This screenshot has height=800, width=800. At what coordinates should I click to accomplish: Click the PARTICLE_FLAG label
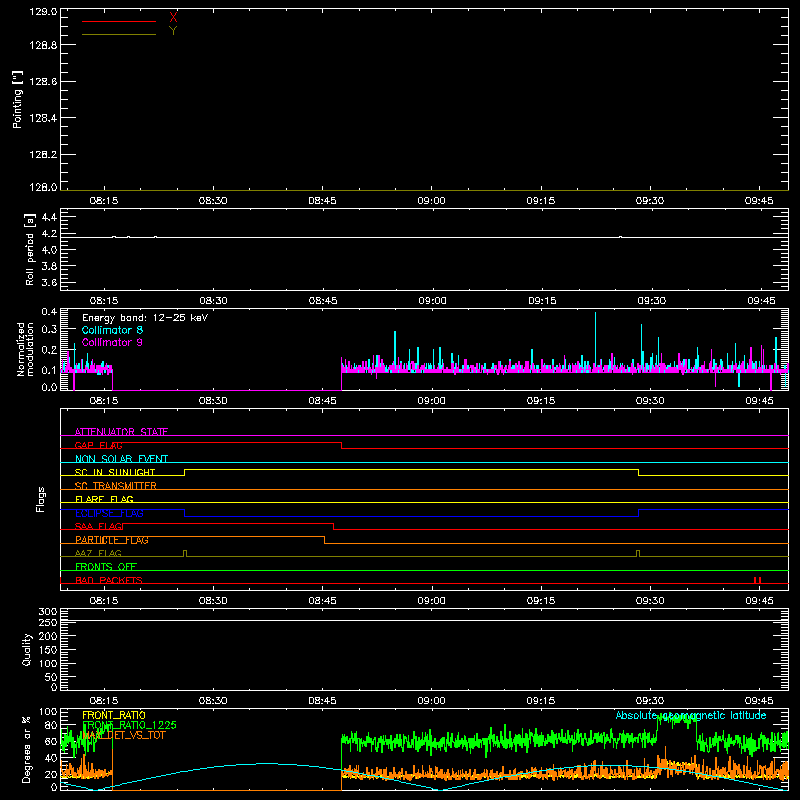pos(112,540)
